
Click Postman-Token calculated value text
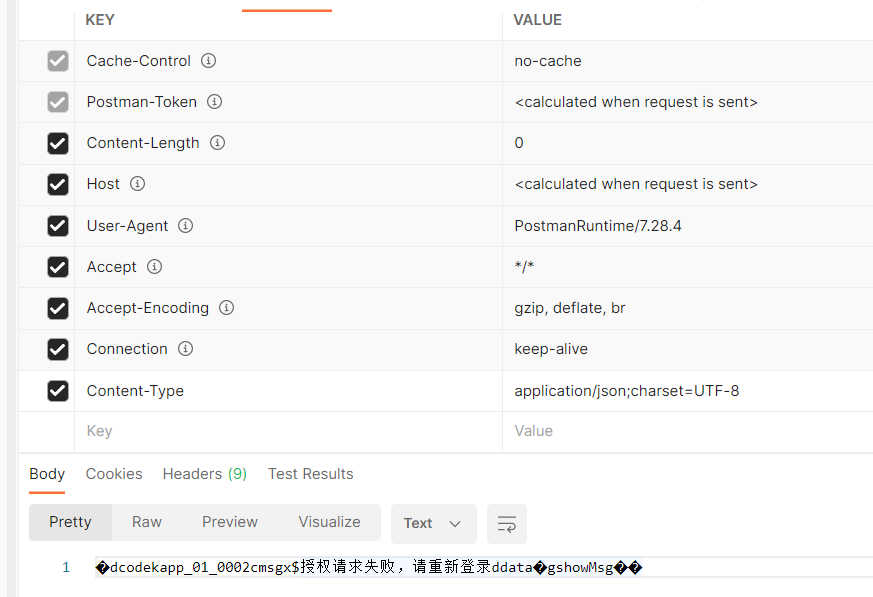(x=636, y=102)
